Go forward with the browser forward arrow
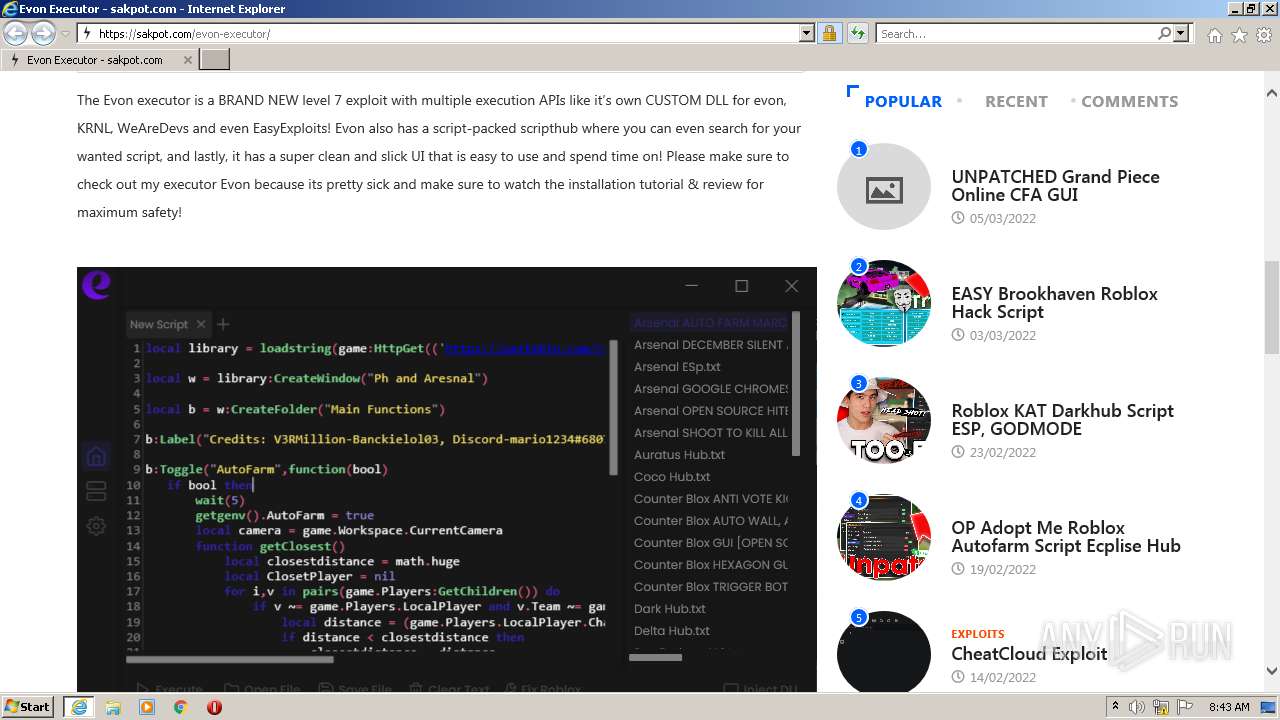The width and height of the screenshot is (1280, 720). pos(43,33)
